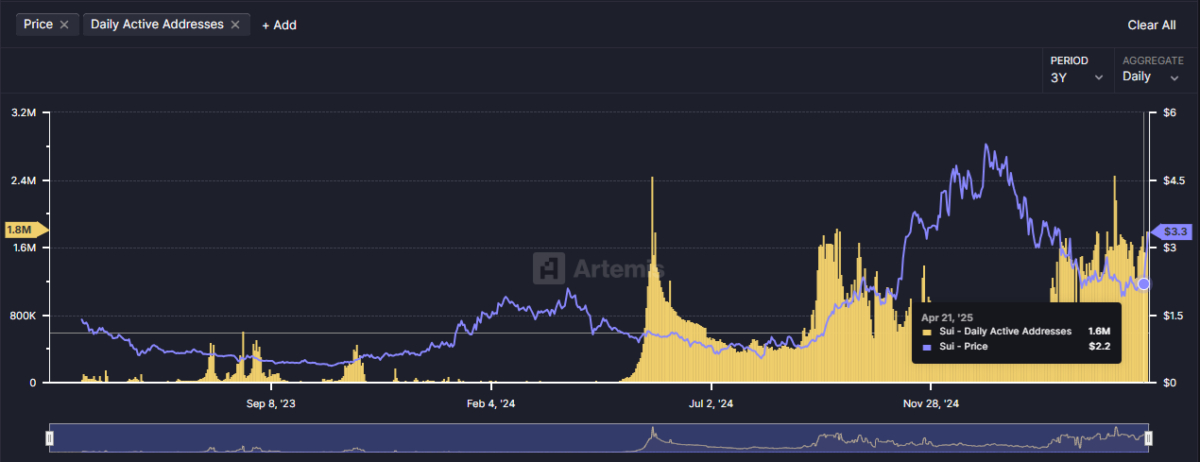Click the left handle of range slider
Image resolution: width=1200 pixels, height=462 pixels.
49,438
